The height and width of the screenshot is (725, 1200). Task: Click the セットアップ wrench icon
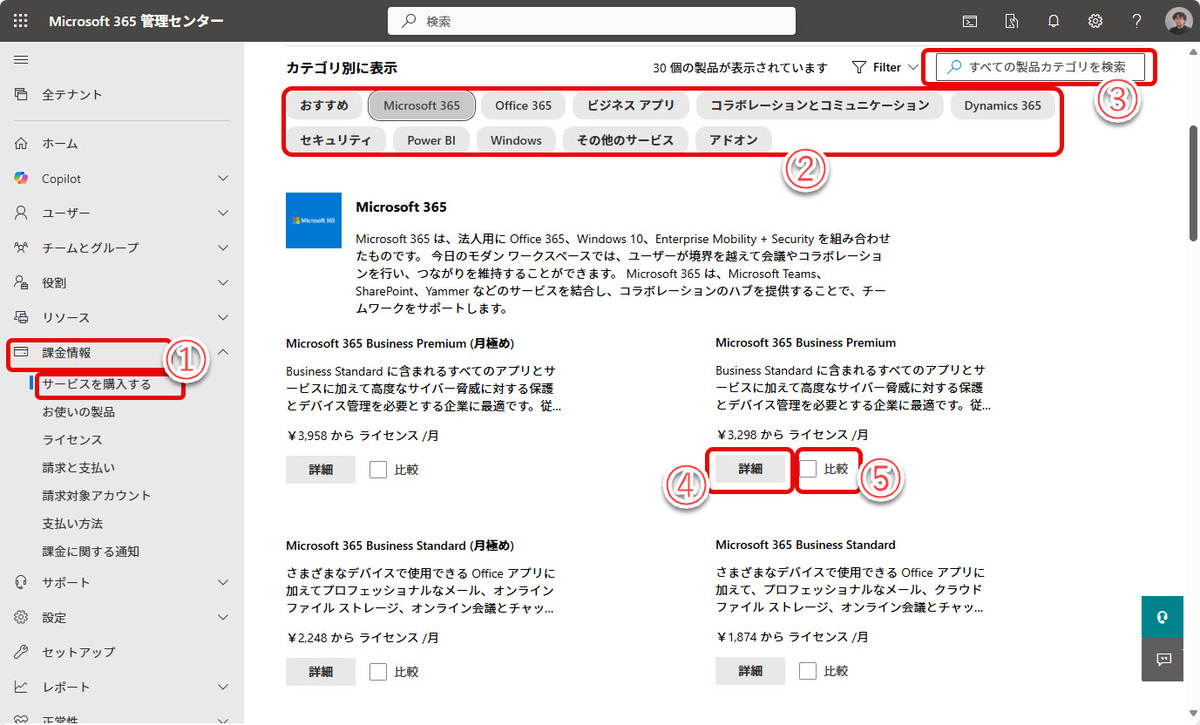pos(21,652)
